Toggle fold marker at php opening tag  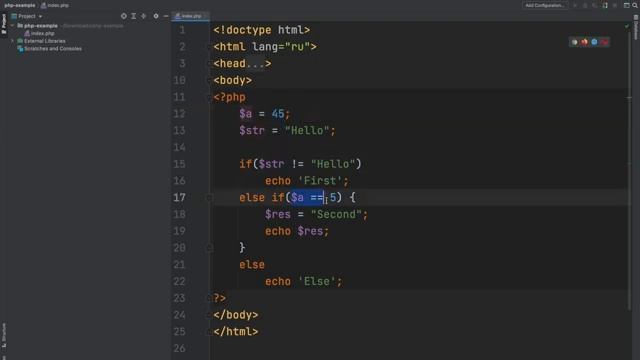(210, 97)
